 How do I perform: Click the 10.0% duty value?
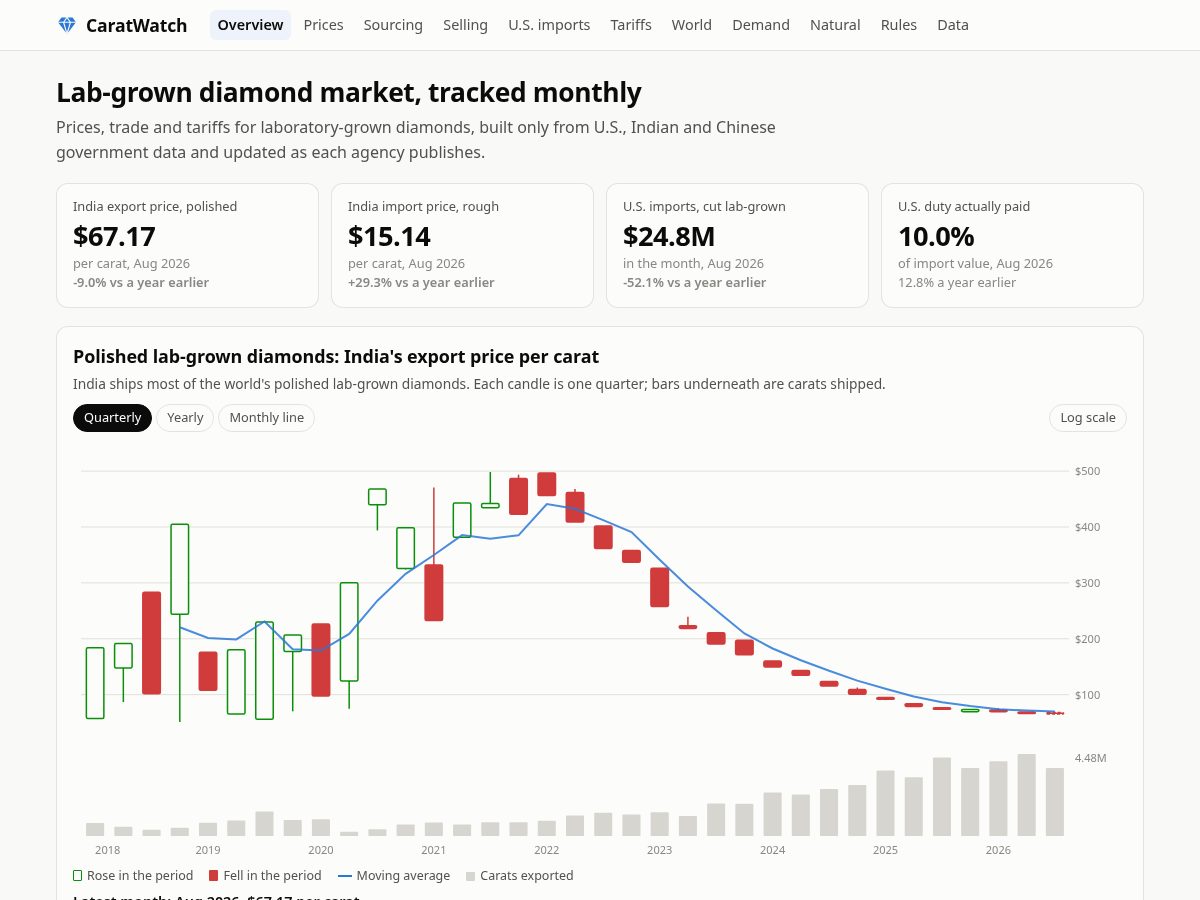(936, 236)
